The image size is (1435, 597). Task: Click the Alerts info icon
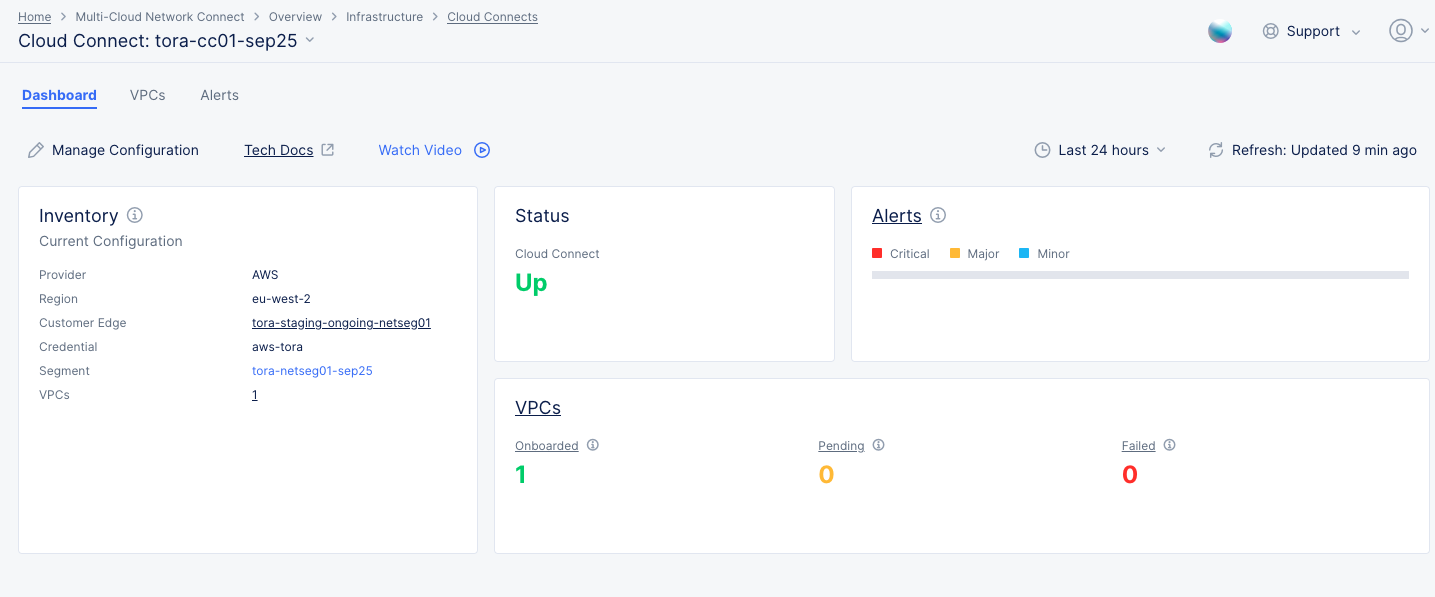[x=938, y=215]
